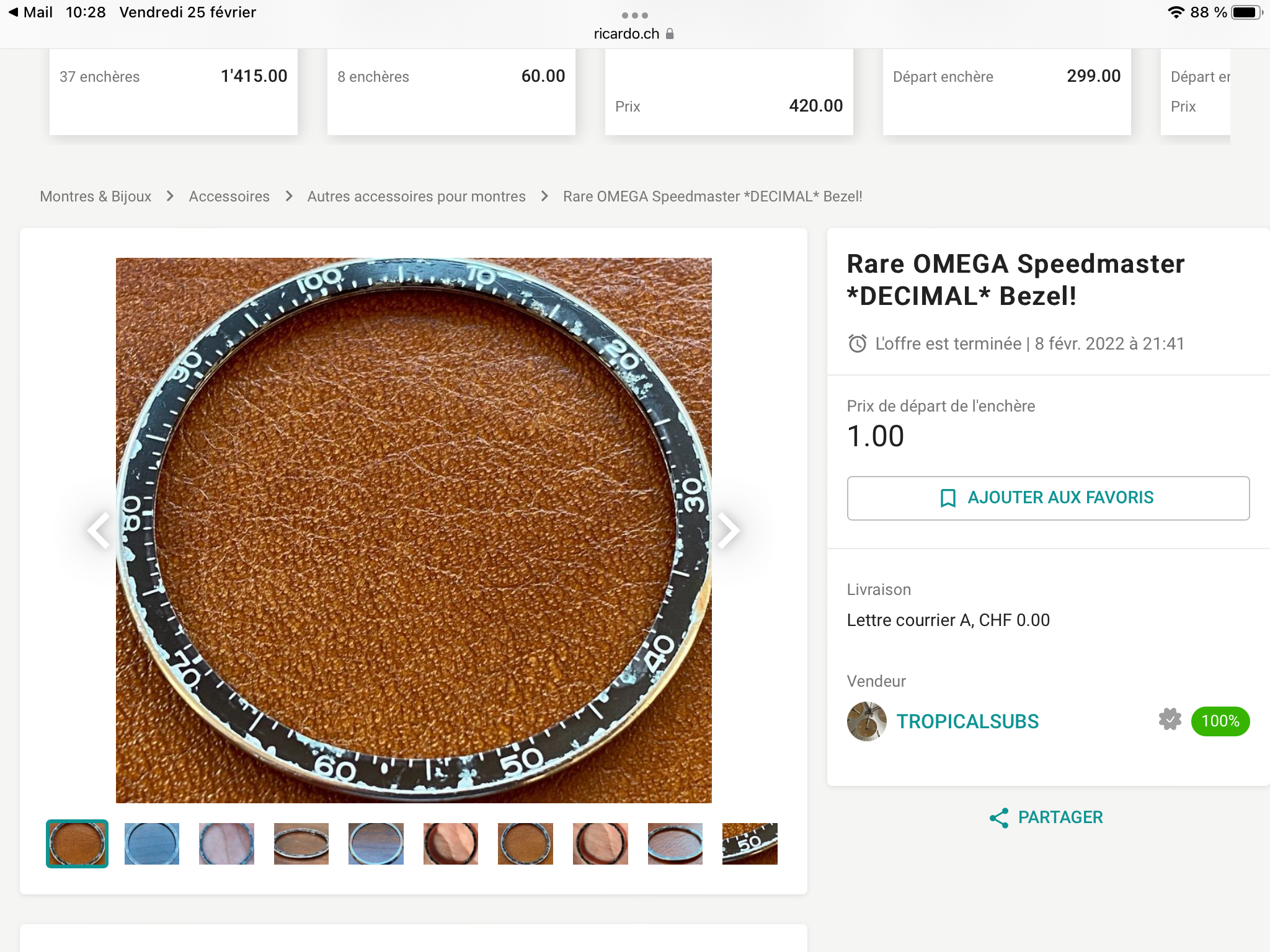
Task: Open the listing with 37 enchères at 1'415.00
Action: pos(174,91)
